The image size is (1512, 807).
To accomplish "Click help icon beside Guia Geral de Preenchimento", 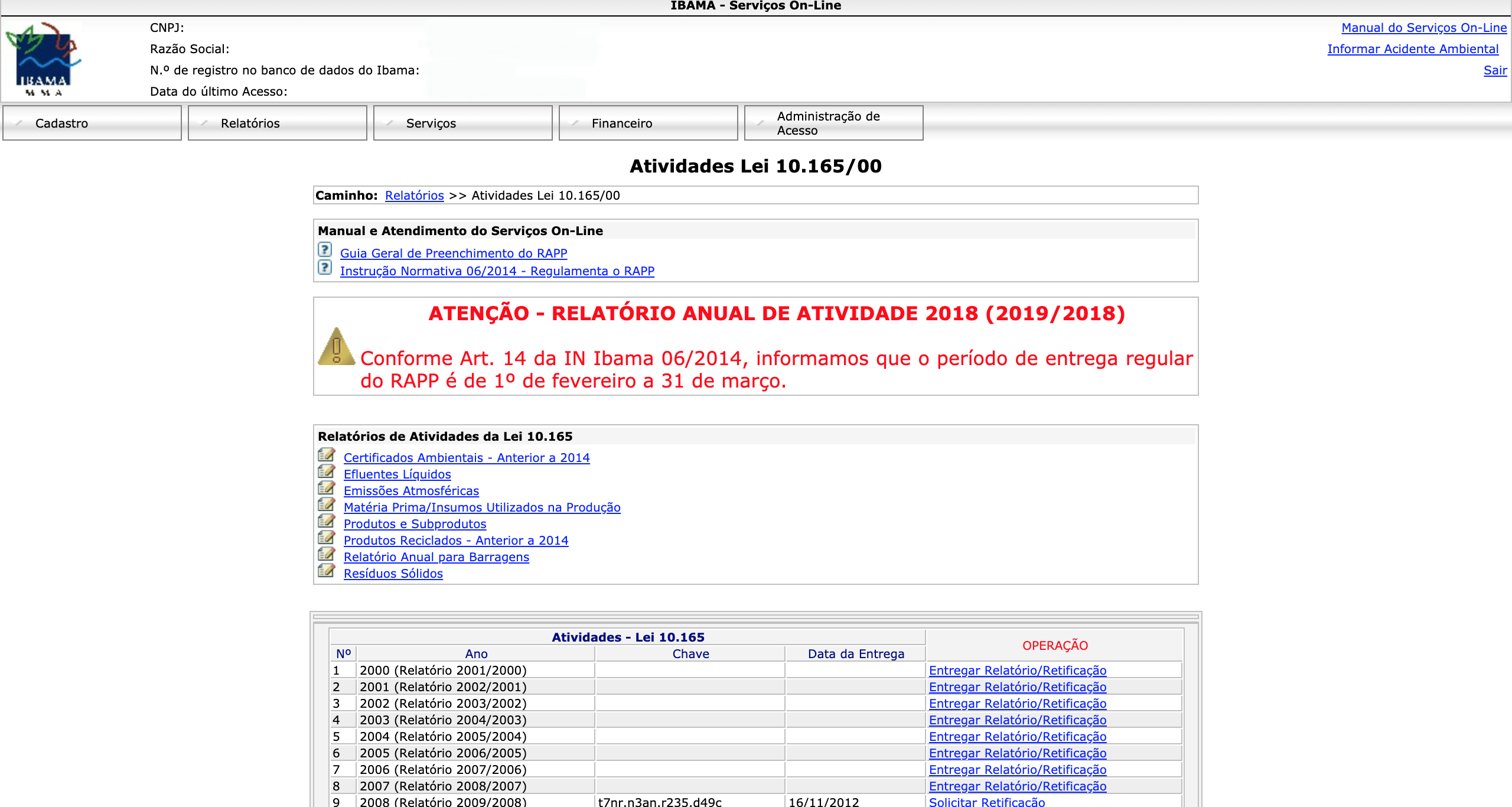I will [325, 250].
